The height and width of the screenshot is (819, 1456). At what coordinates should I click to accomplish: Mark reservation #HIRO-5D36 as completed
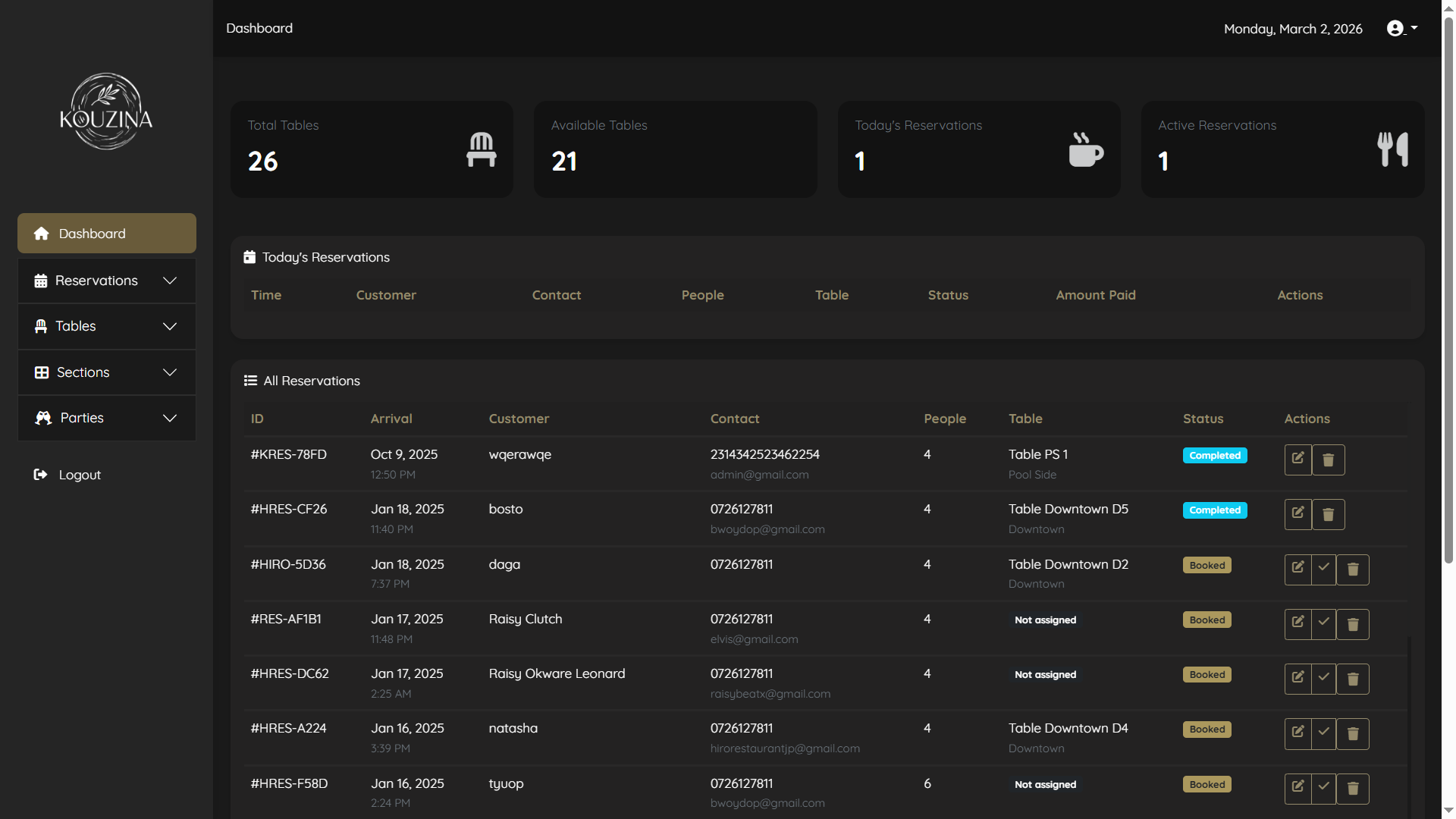click(x=1323, y=569)
